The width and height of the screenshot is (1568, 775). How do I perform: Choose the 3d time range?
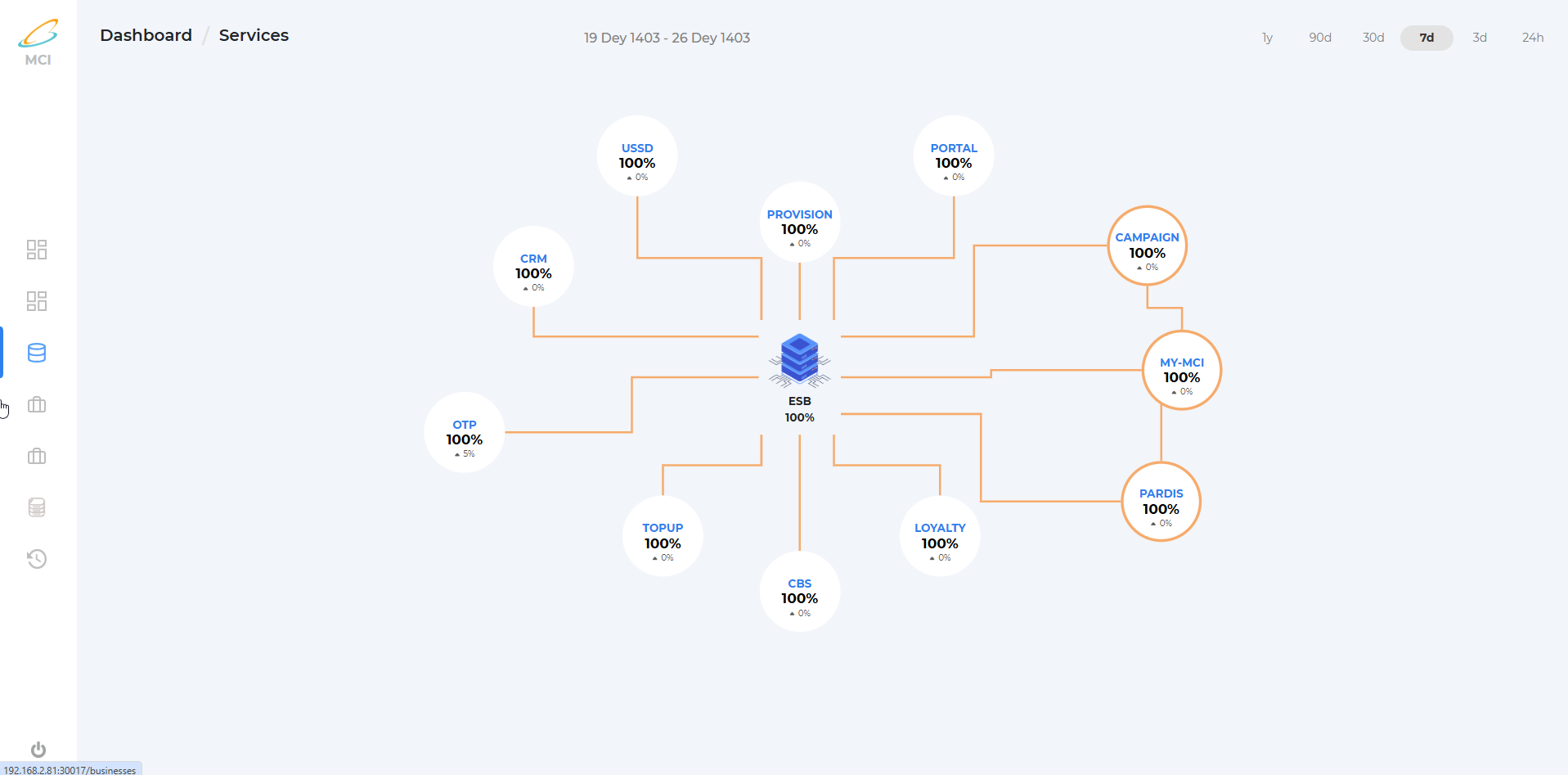pyautogui.click(x=1479, y=38)
